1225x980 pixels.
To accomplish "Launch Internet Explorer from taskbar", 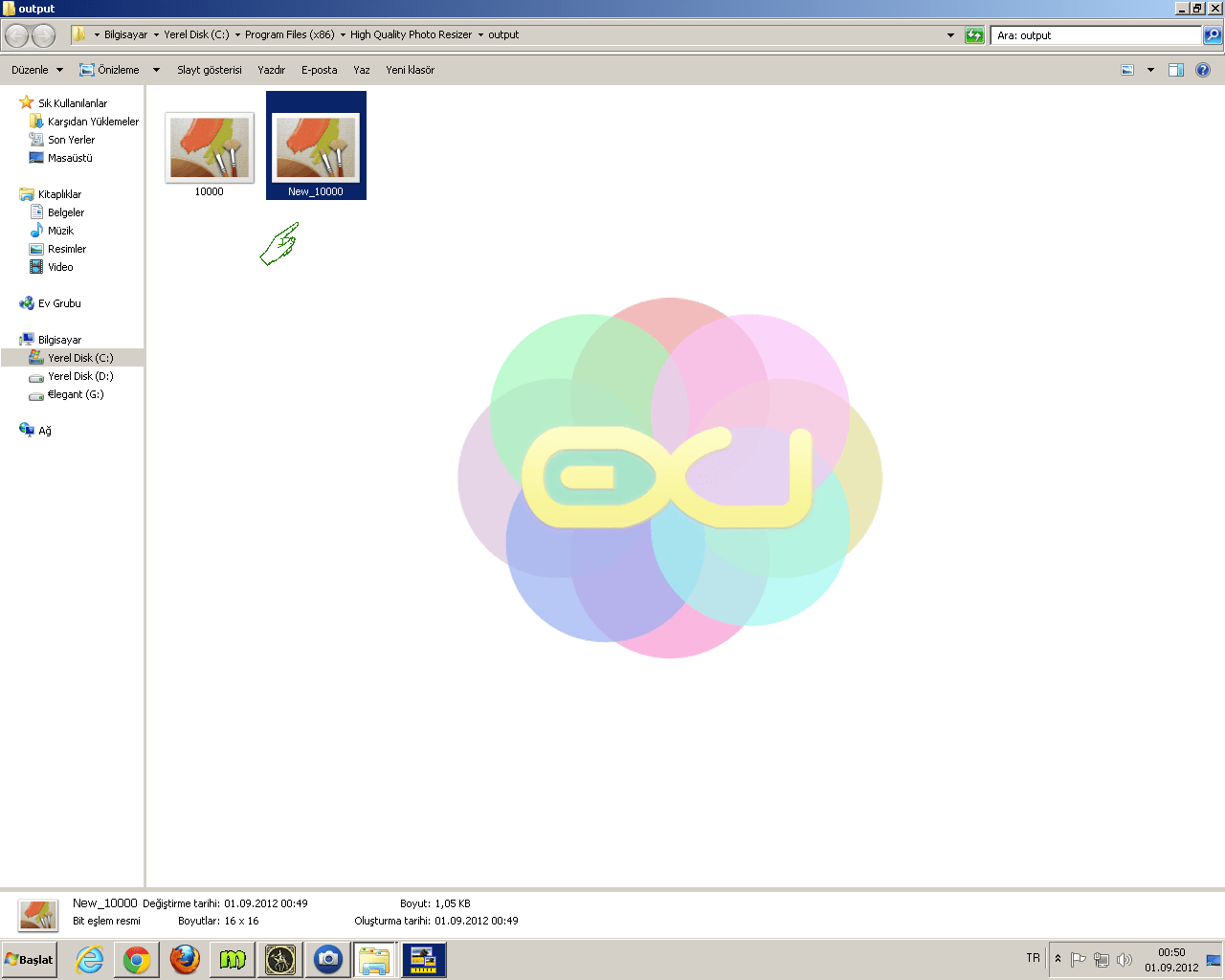I will 89,960.
